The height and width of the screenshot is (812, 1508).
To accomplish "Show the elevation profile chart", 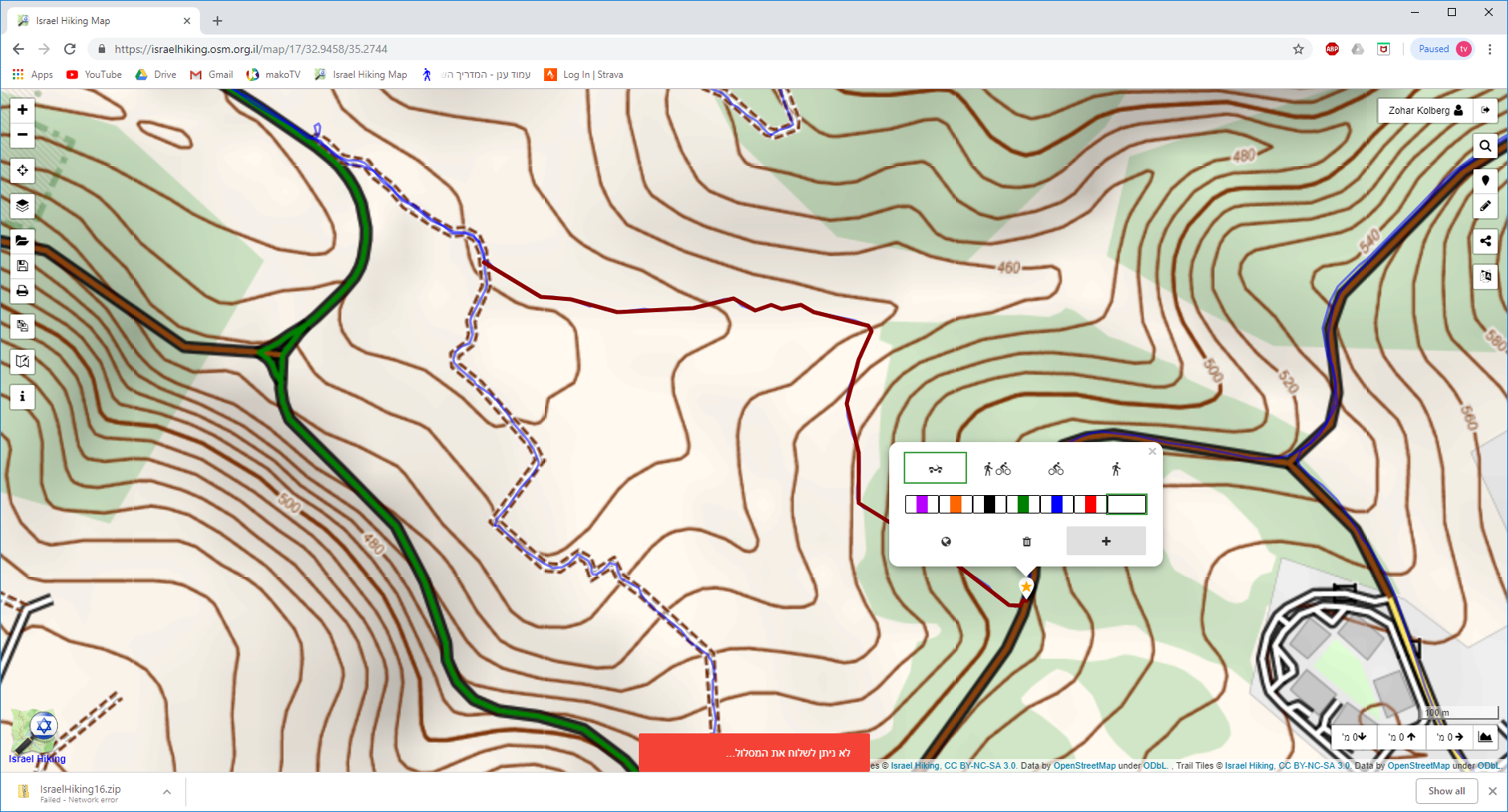I will pos(1485,737).
